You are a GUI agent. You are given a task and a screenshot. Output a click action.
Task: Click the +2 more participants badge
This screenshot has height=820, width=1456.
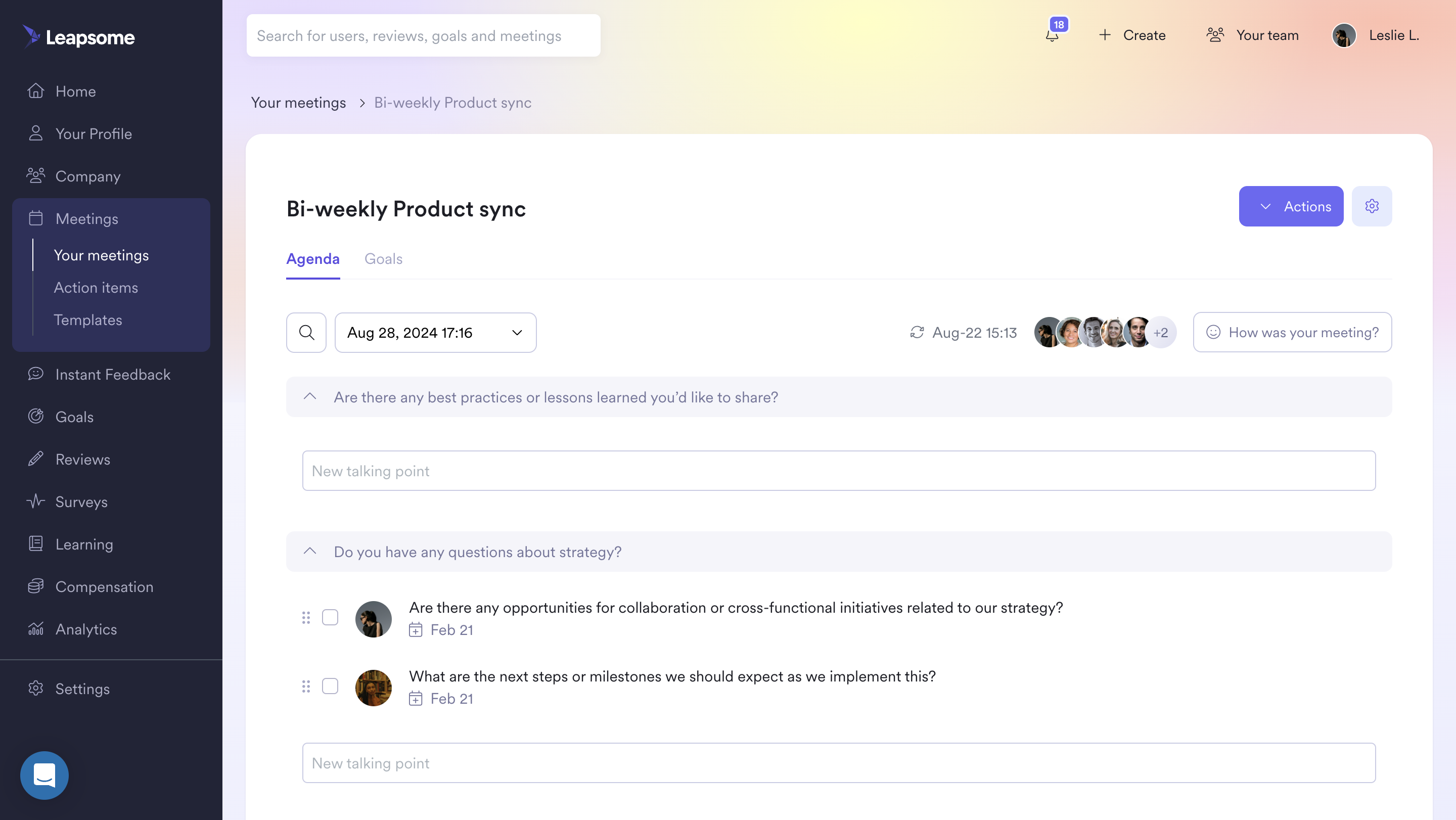pos(1161,332)
